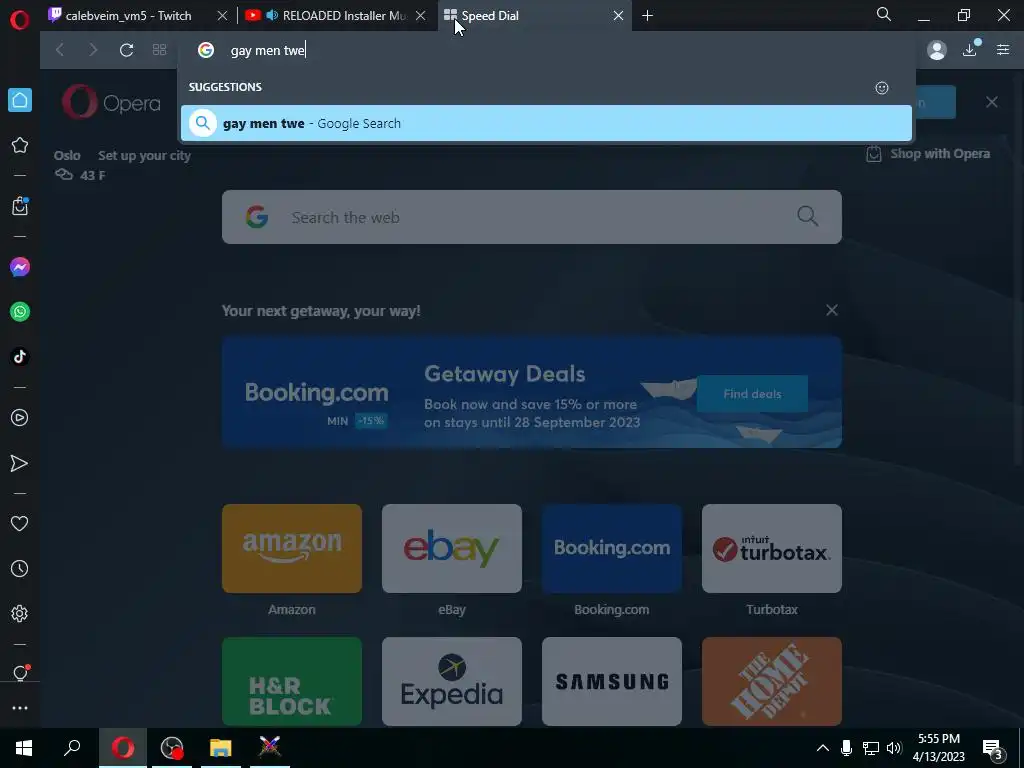The width and height of the screenshot is (1024, 768).
Task: Open Expedia speed dial tile
Action: pyautogui.click(x=452, y=681)
